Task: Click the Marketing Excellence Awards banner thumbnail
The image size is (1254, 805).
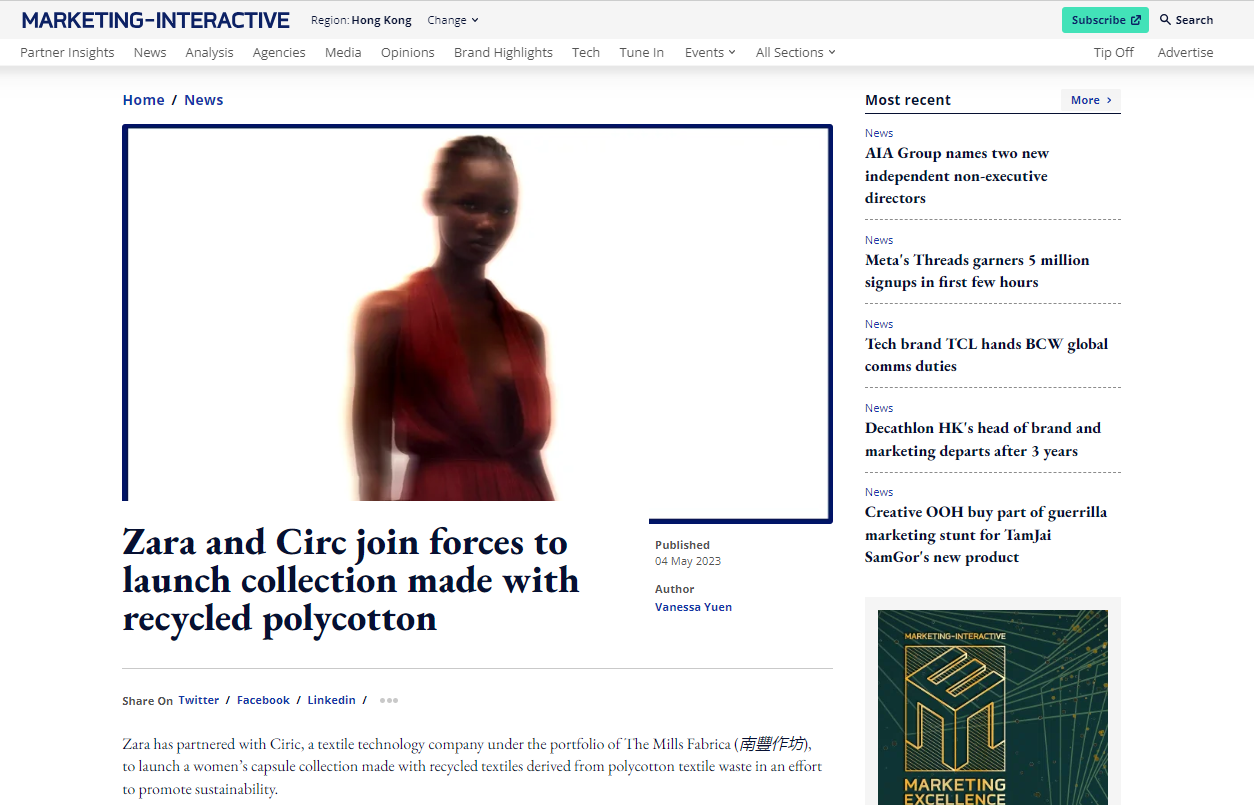Action: tap(992, 705)
